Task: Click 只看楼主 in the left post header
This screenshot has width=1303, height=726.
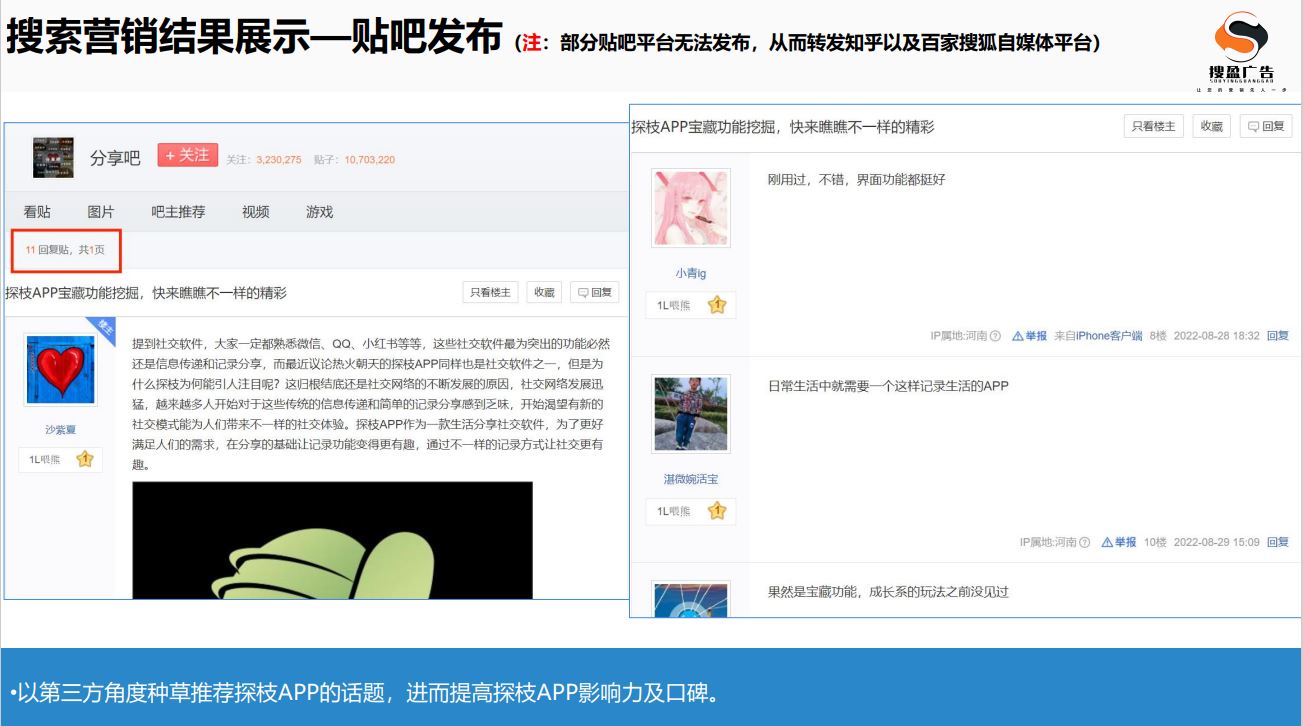Action: [x=490, y=293]
